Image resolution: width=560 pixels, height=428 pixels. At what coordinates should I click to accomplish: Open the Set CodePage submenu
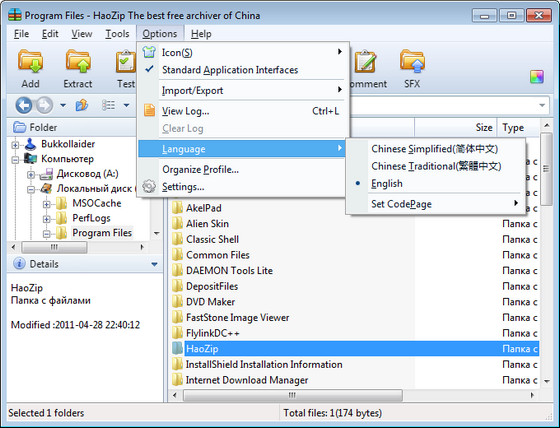click(436, 204)
